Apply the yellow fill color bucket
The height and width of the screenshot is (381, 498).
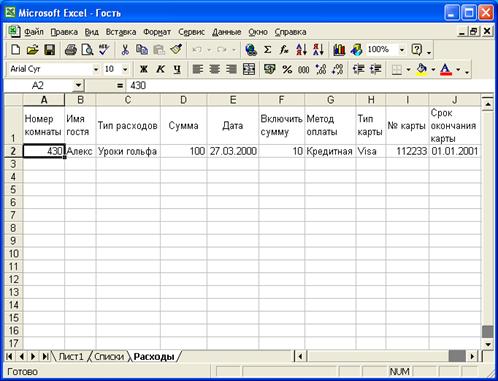[422, 69]
